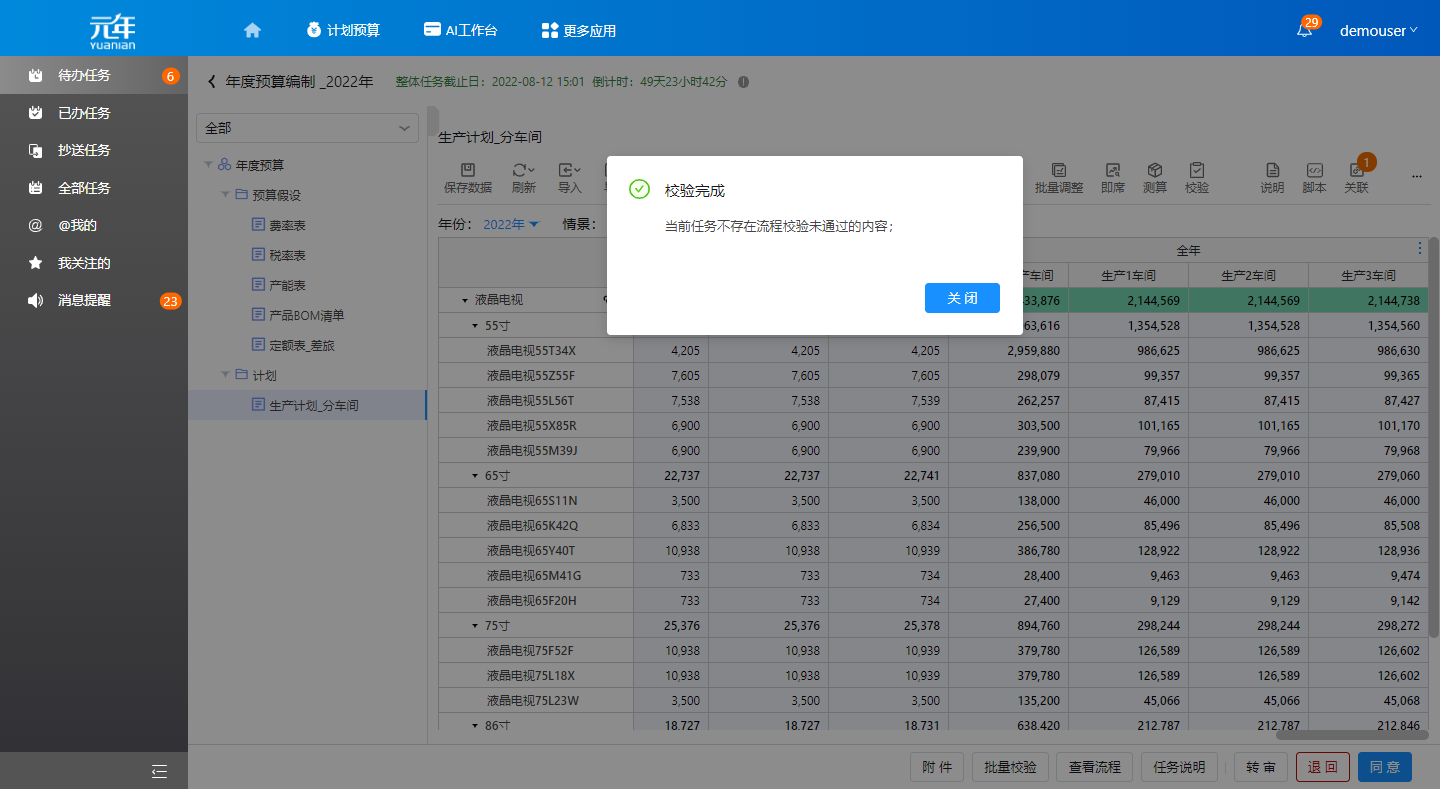1440x789 pixels.
Task: Click the 同意 approve button
Action: [x=1384, y=767]
